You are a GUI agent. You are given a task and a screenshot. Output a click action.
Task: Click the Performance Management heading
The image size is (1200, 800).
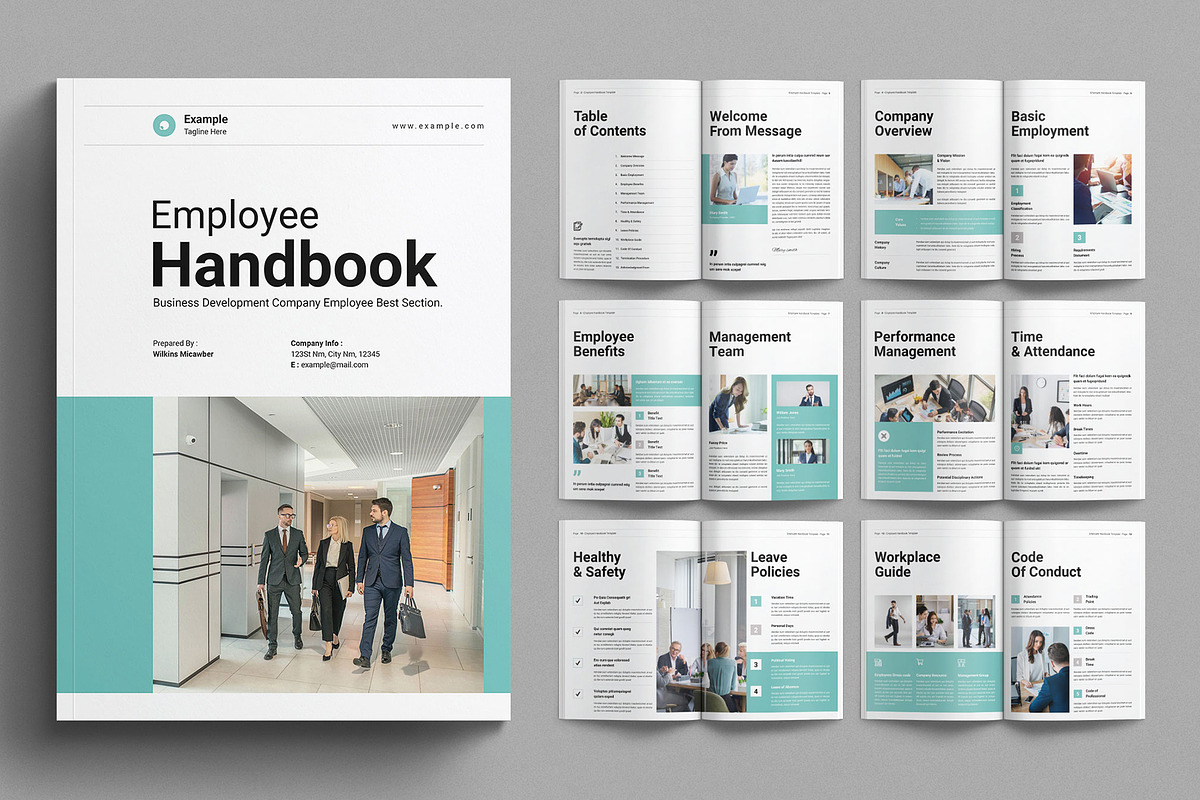tap(915, 344)
